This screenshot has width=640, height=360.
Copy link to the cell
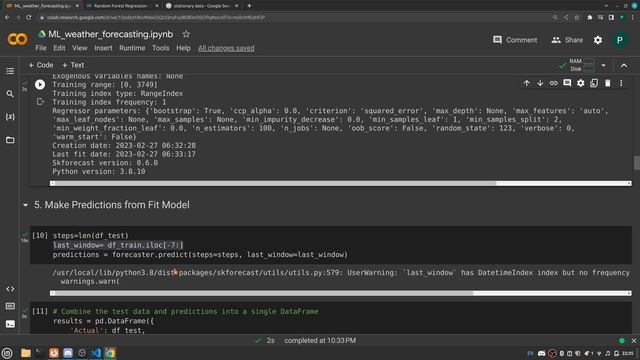[553, 83]
